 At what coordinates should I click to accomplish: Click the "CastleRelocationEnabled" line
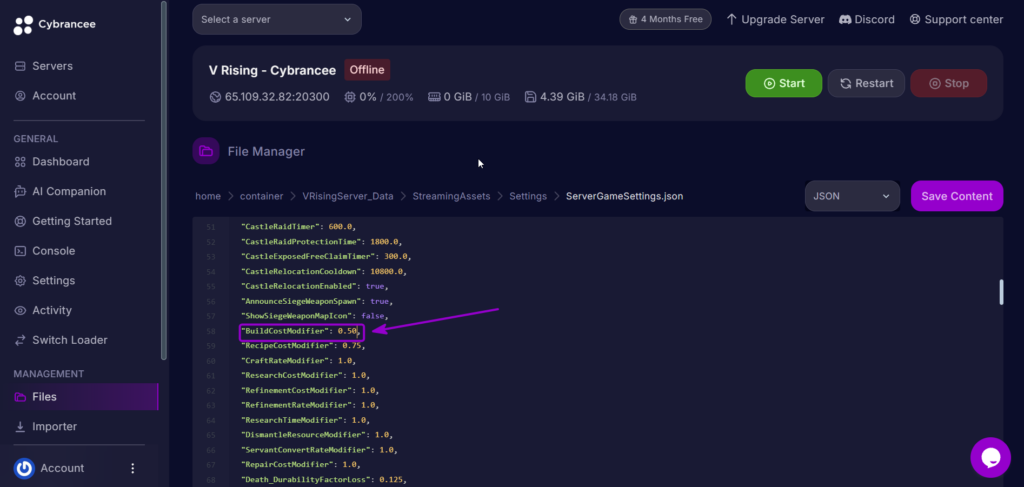coord(314,287)
